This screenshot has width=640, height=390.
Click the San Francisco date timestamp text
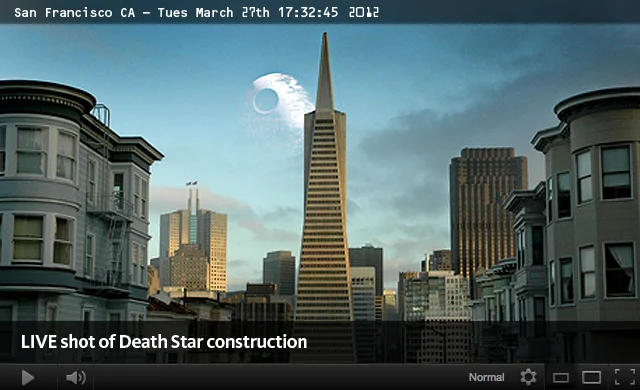[196, 13]
